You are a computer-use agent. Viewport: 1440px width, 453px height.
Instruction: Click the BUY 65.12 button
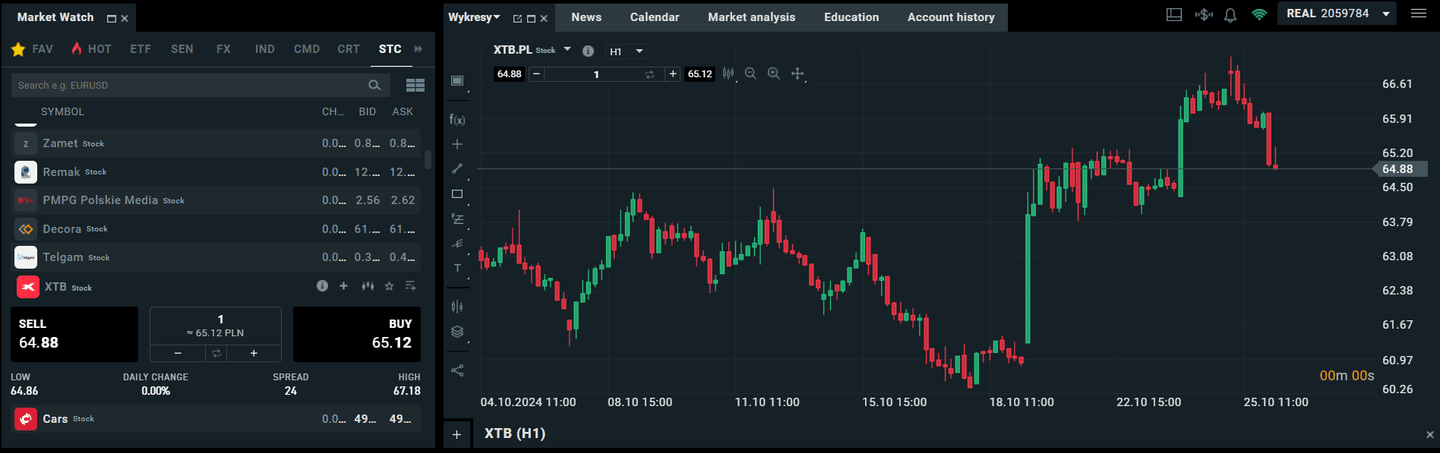(x=357, y=334)
